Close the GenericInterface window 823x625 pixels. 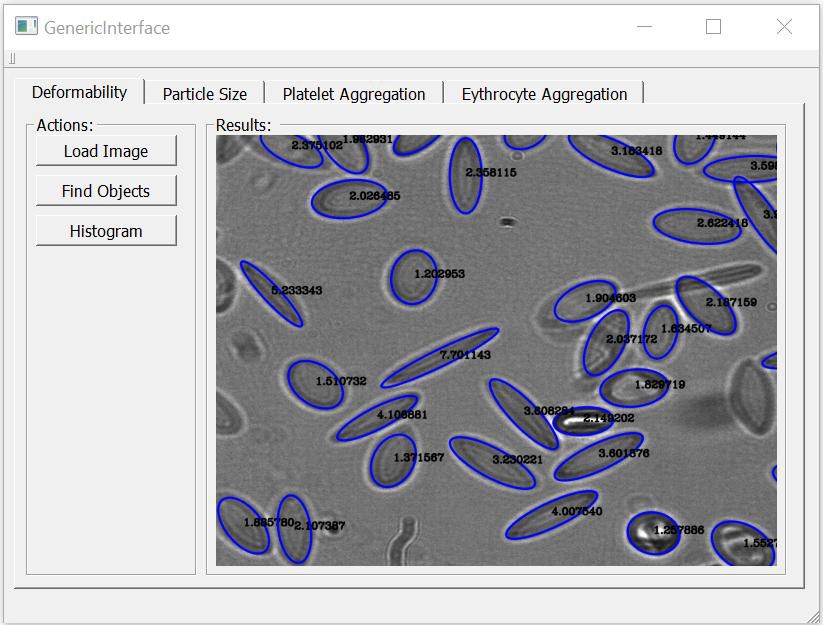point(784,26)
